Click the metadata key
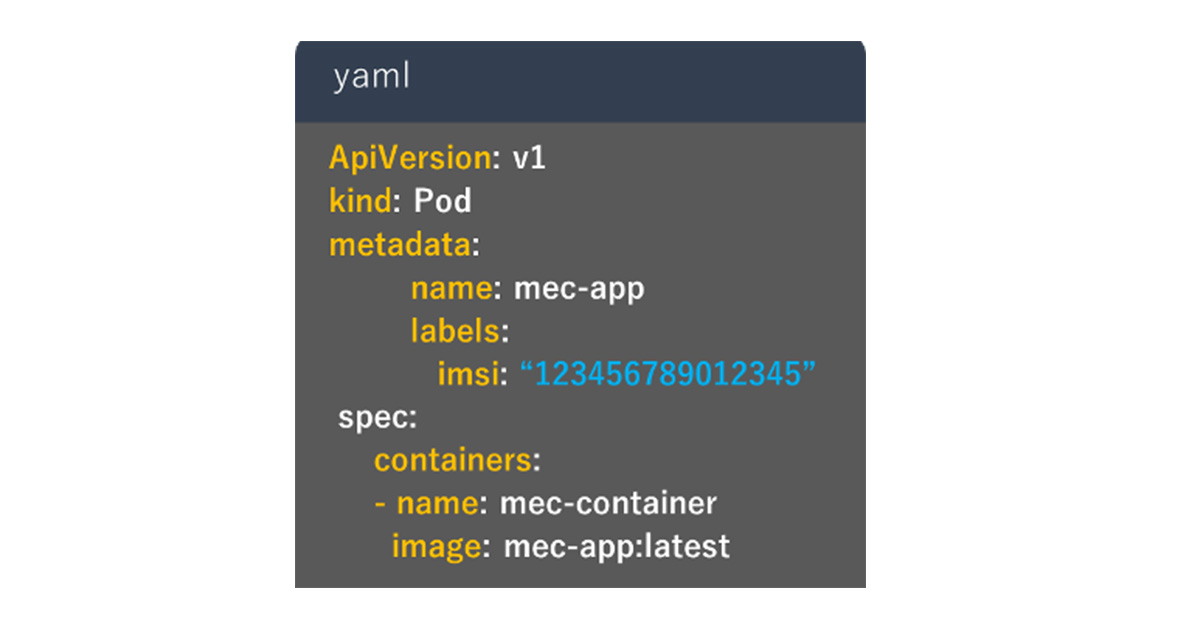The height and width of the screenshot is (629, 1200). coord(399,245)
